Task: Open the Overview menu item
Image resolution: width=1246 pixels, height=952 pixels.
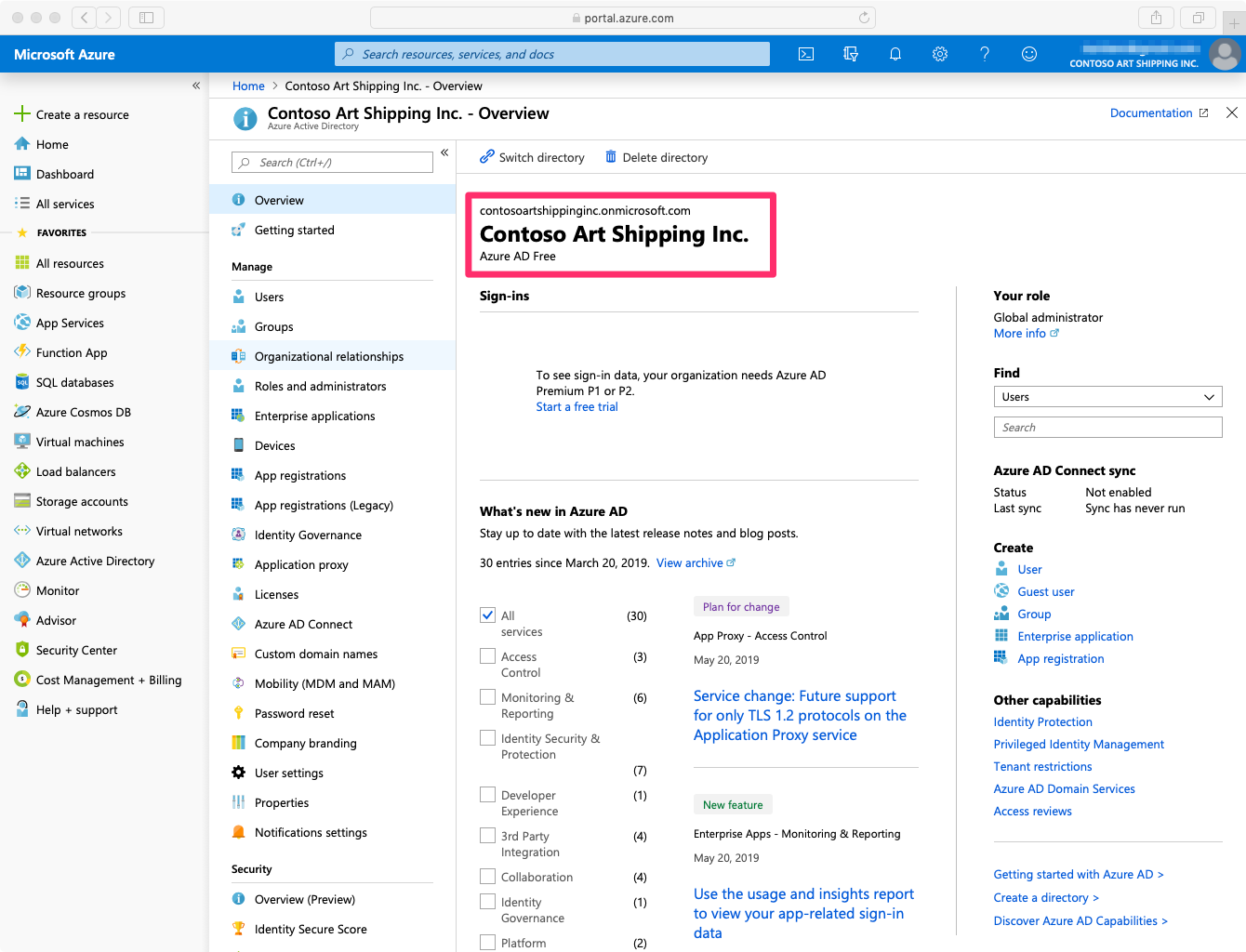Action: 333,200
